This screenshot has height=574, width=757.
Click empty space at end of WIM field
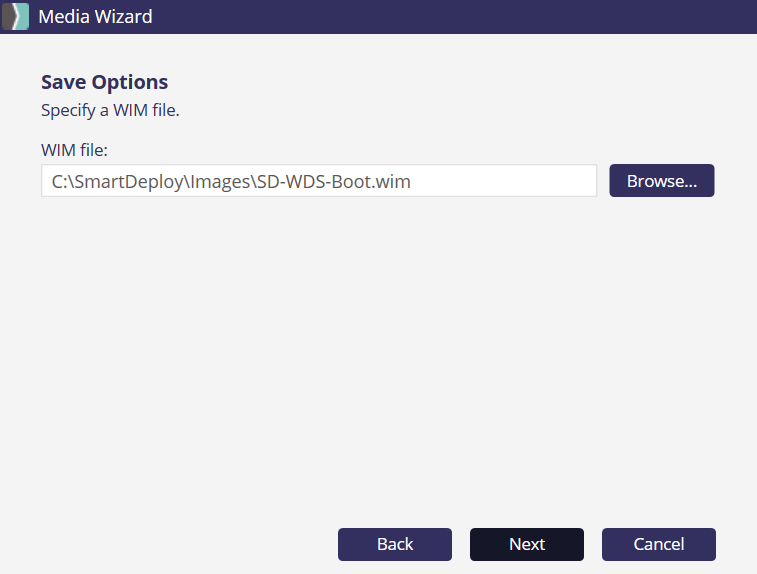pyautogui.click(x=510, y=181)
